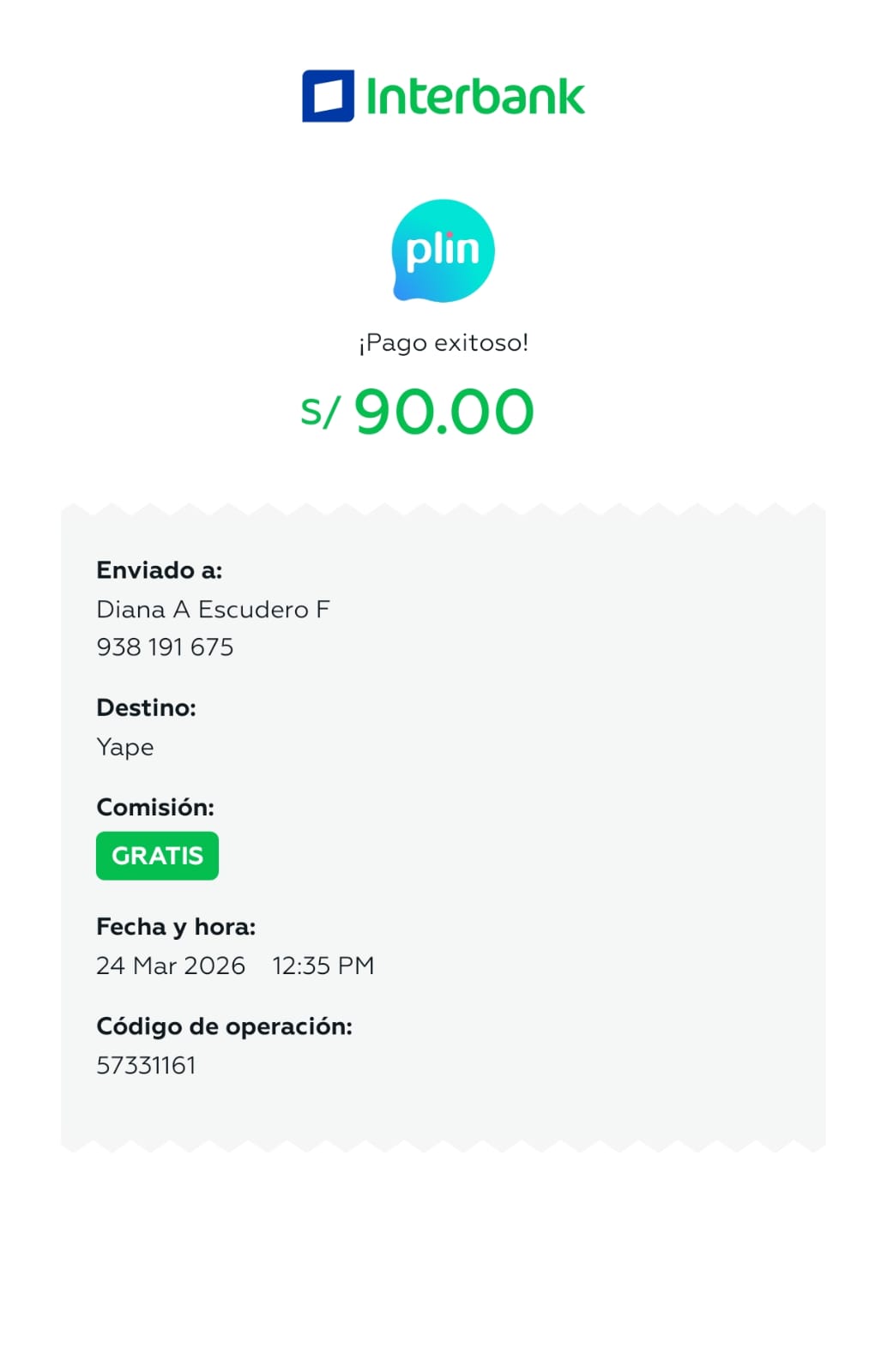This screenshot has height=1372, width=887.
Task: Click the time 12:35 PM
Action: point(323,966)
